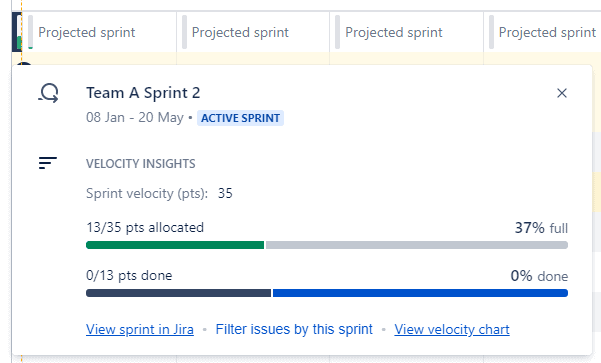
Task: Click capacity bar handle of fourth projected sprint
Action: point(491,32)
